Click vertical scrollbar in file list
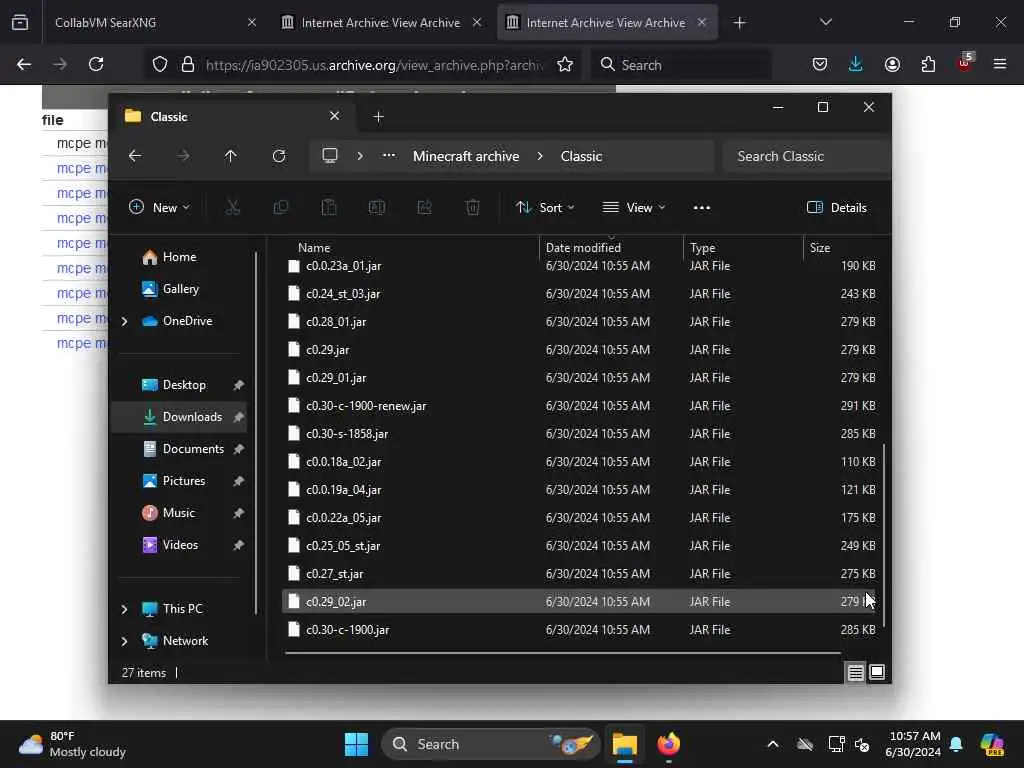Image resolution: width=1024 pixels, height=768 pixels. [x=884, y=536]
